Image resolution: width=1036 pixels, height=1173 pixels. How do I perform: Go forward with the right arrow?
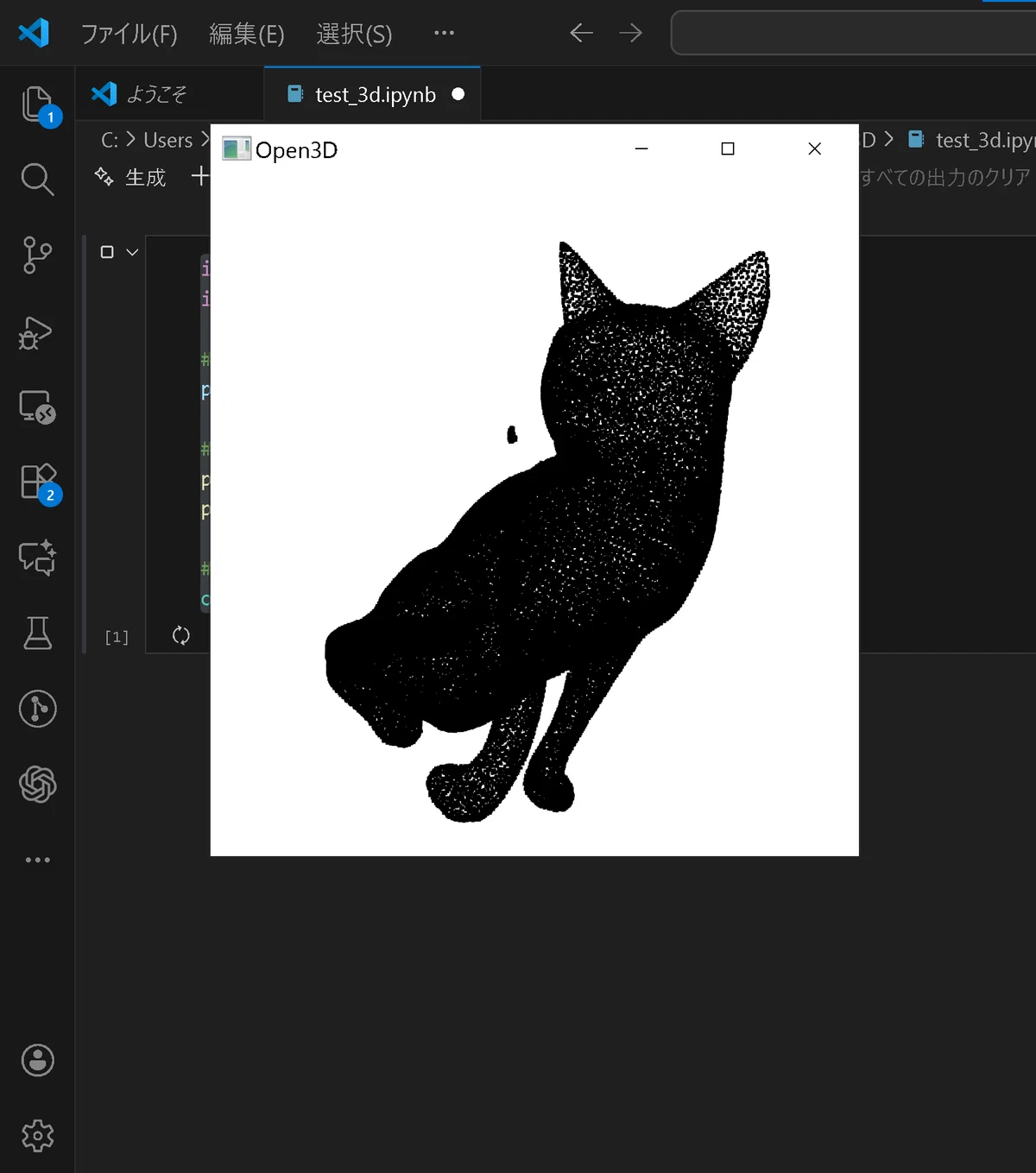(631, 33)
